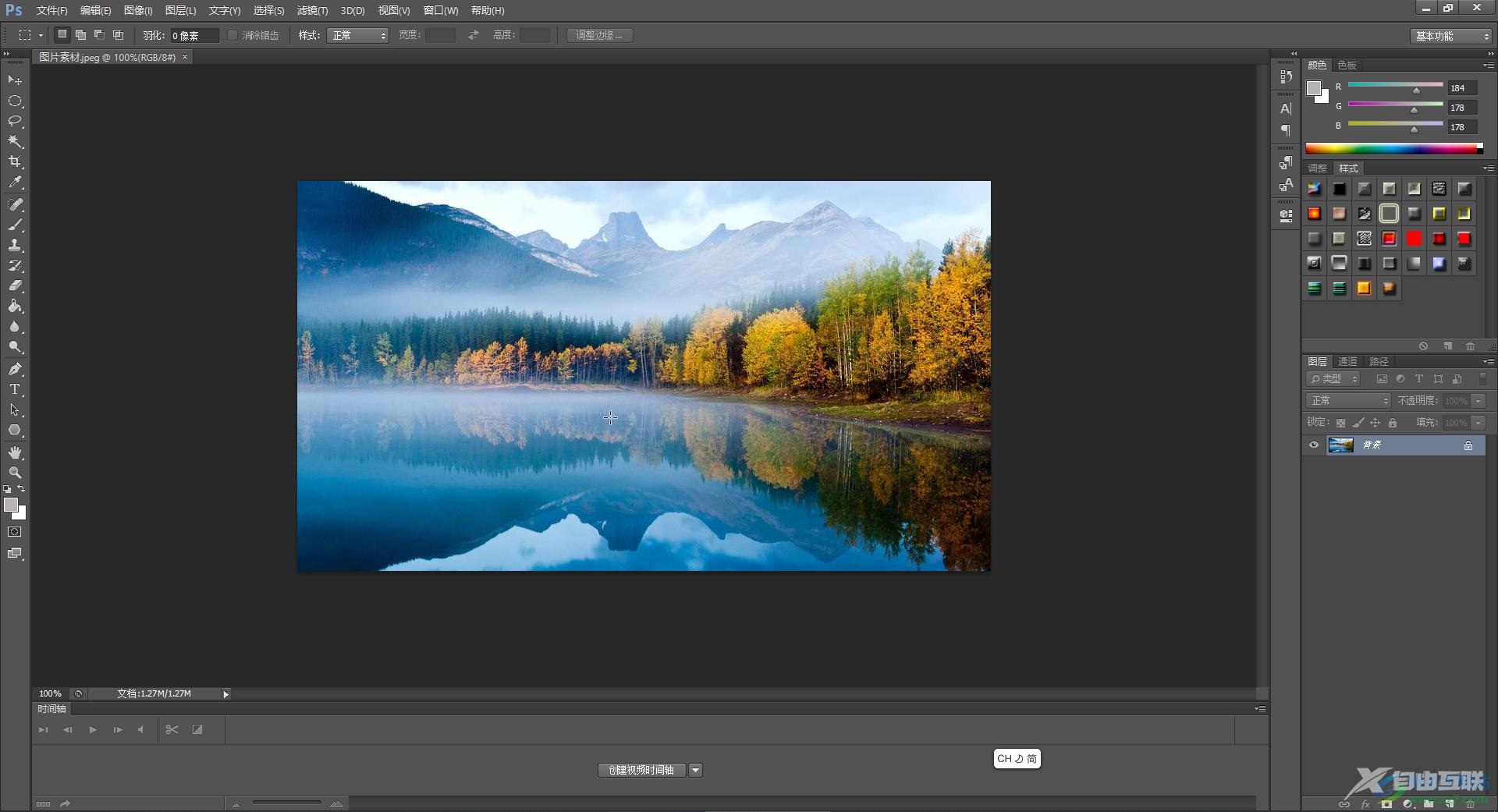The image size is (1498, 812).
Task: Open the 填充 fill dropdown arrow
Action: coord(1478,423)
